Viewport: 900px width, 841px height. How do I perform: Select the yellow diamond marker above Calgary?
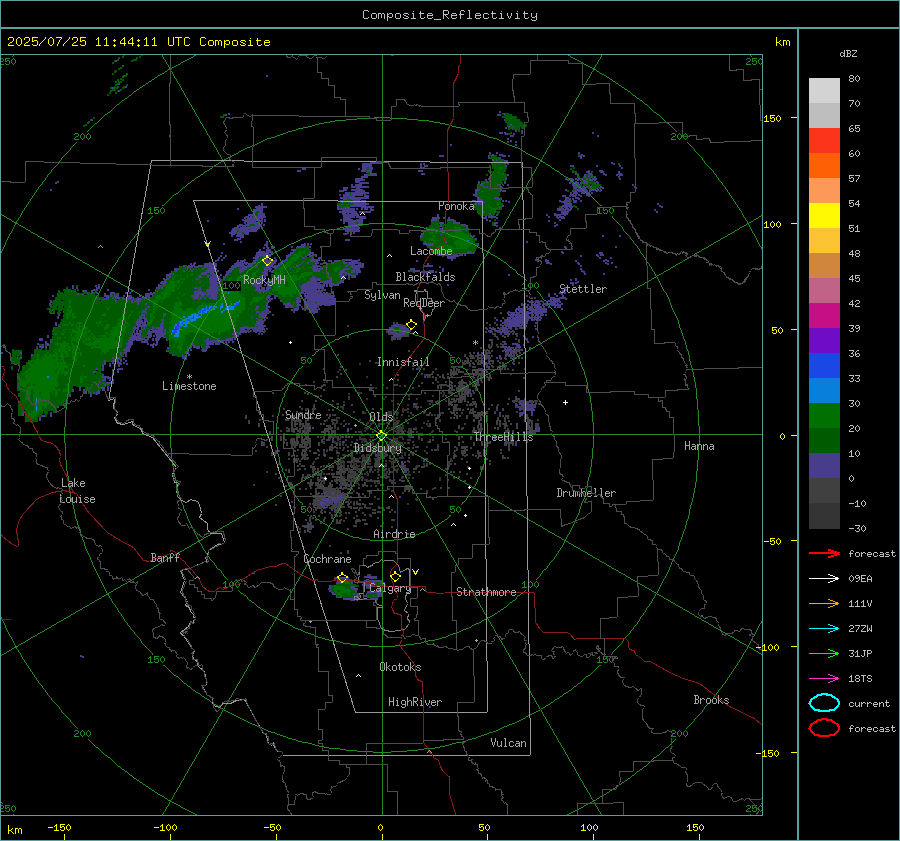click(395, 576)
